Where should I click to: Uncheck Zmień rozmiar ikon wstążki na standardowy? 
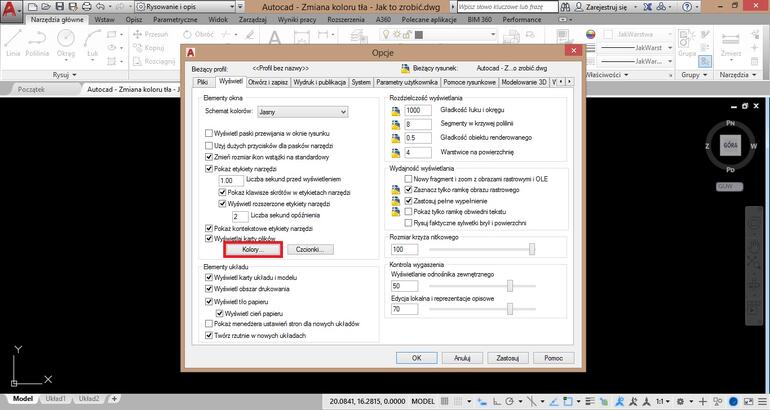pos(209,157)
